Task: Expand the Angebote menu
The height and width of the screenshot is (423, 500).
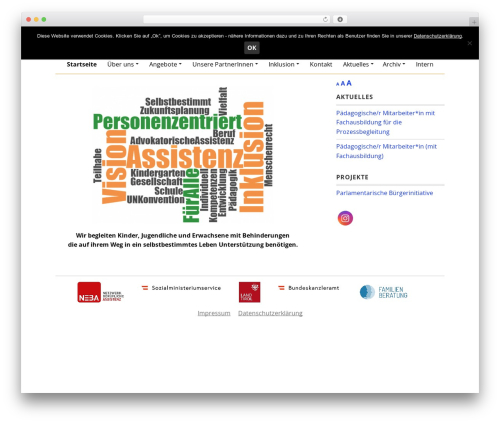Action: (x=165, y=64)
